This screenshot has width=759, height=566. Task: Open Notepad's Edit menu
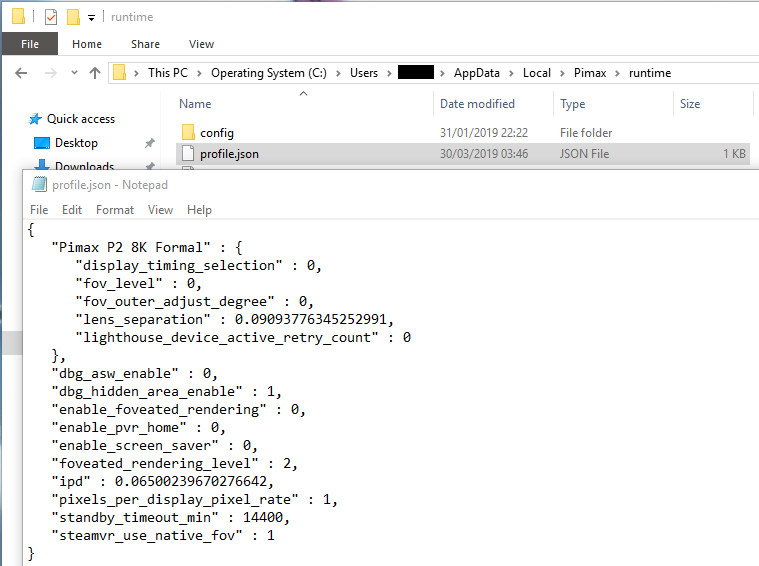click(72, 210)
